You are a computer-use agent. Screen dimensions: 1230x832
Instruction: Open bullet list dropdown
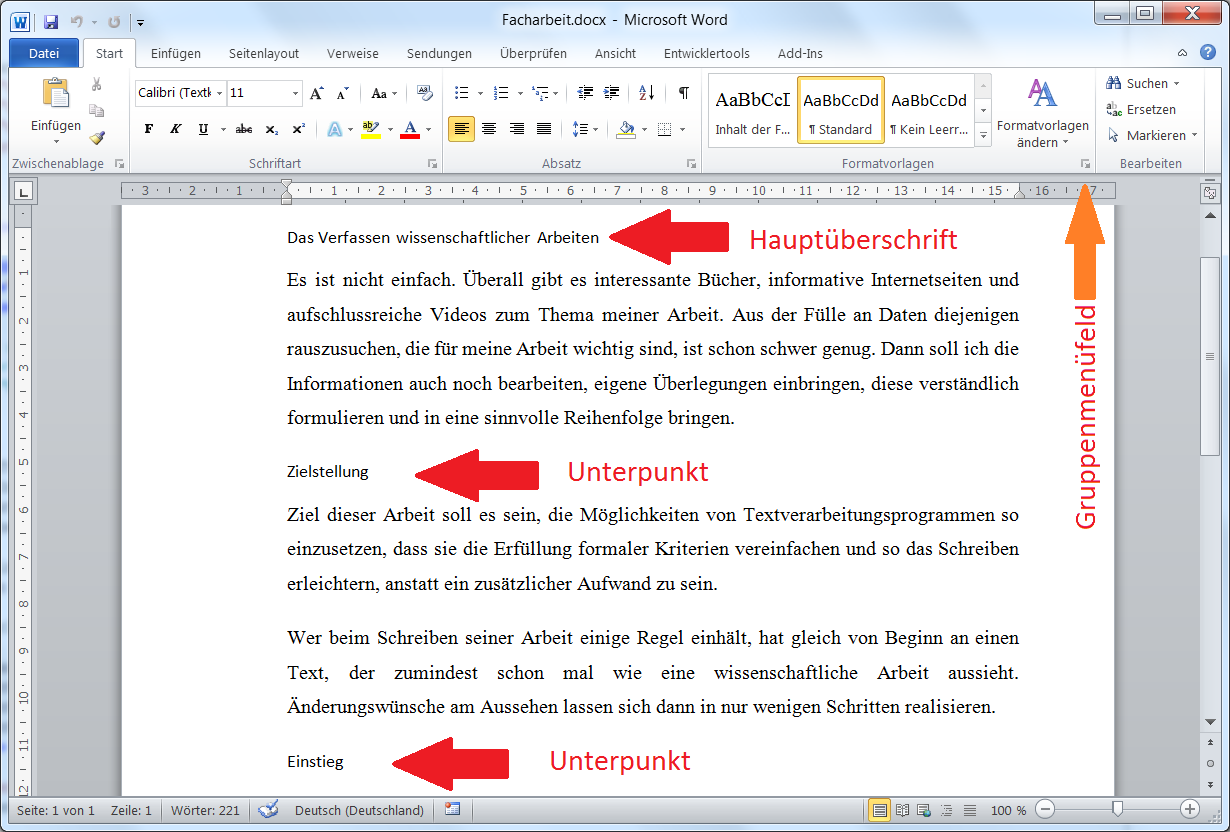(480, 93)
